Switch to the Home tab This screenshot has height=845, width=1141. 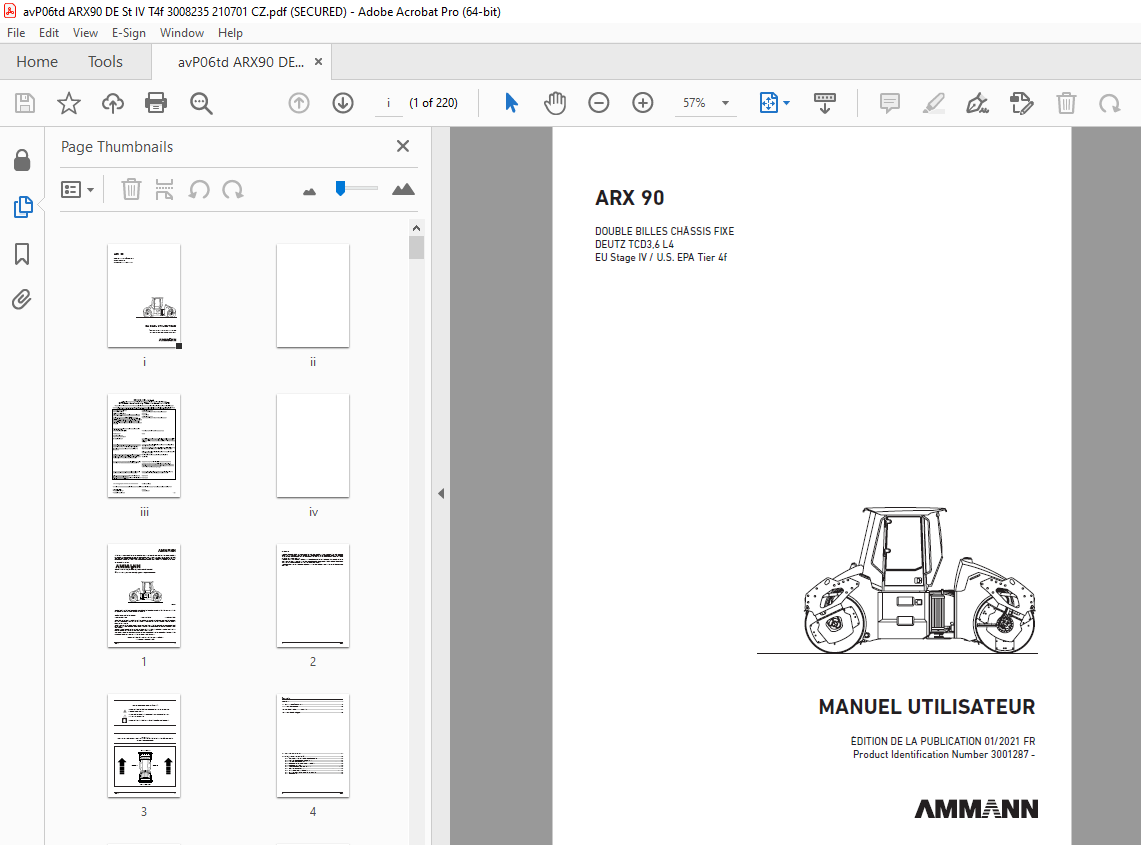[x=37, y=62]
